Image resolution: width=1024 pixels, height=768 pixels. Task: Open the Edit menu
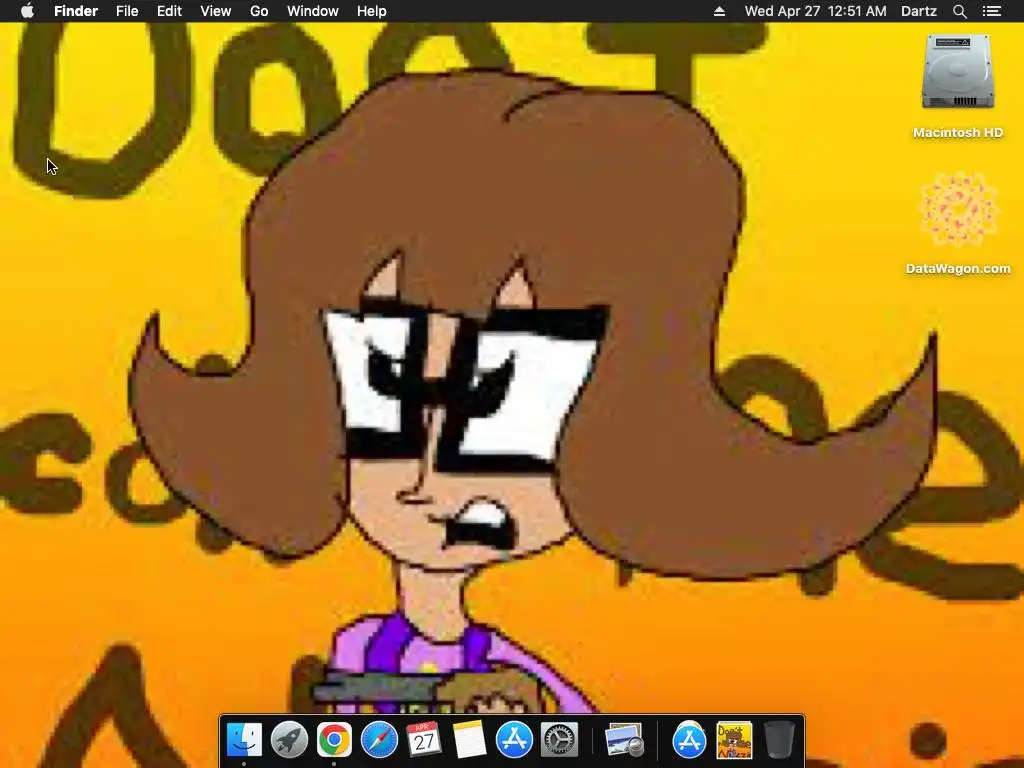coord(169,11)
